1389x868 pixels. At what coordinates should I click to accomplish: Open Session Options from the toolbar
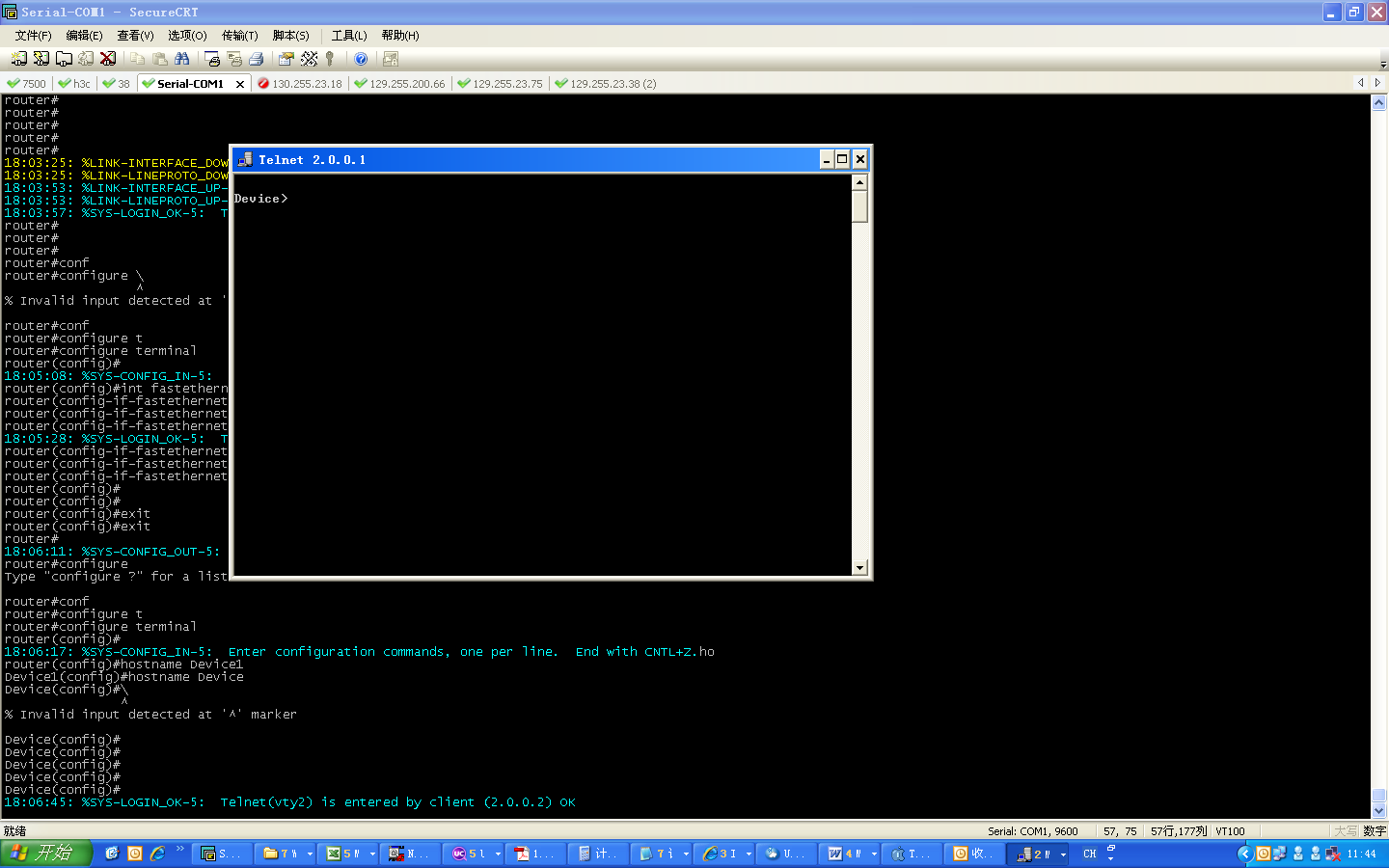point(286,59)
